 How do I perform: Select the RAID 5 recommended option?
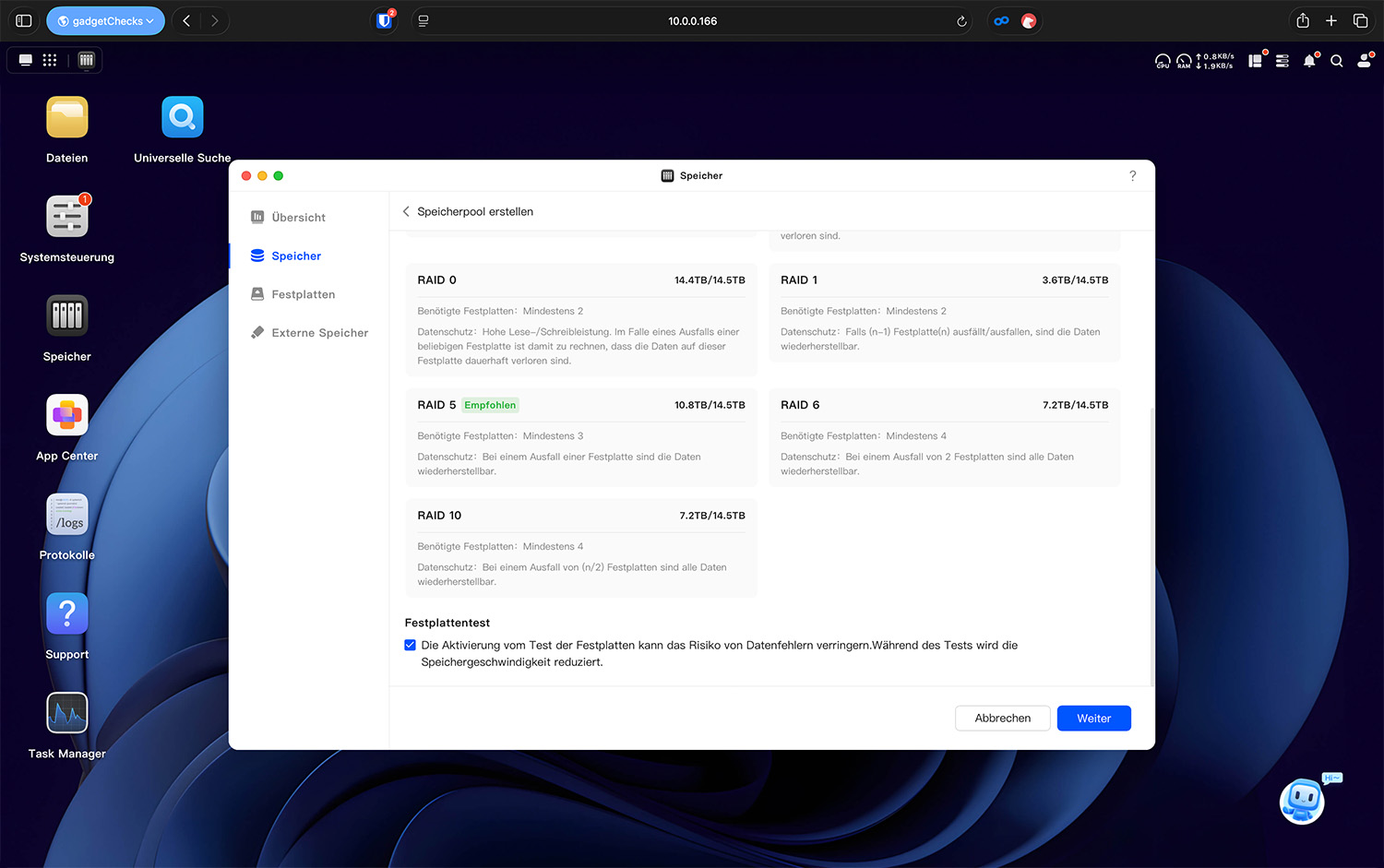tap(580, 437)
